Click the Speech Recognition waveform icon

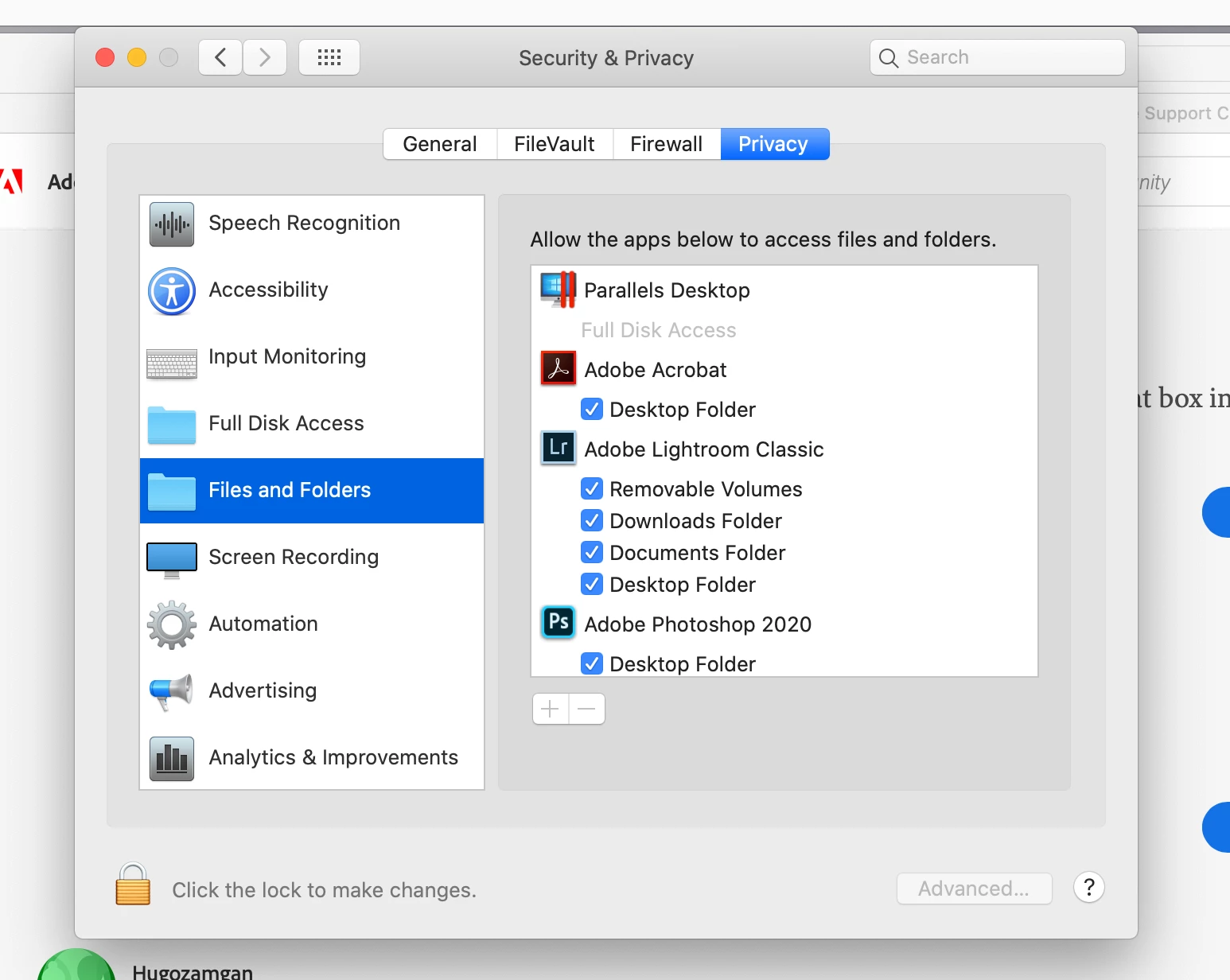pos(172,224)
